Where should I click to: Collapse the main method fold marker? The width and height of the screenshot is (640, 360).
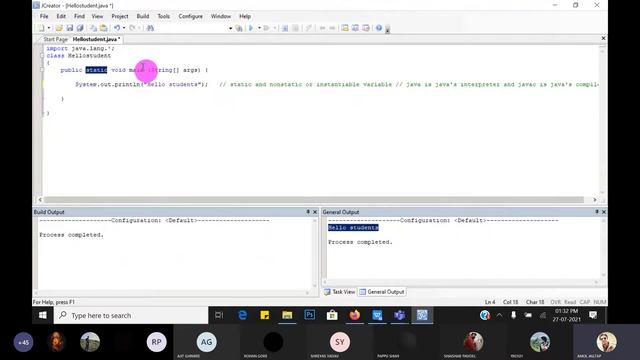[x=42, y=70]
